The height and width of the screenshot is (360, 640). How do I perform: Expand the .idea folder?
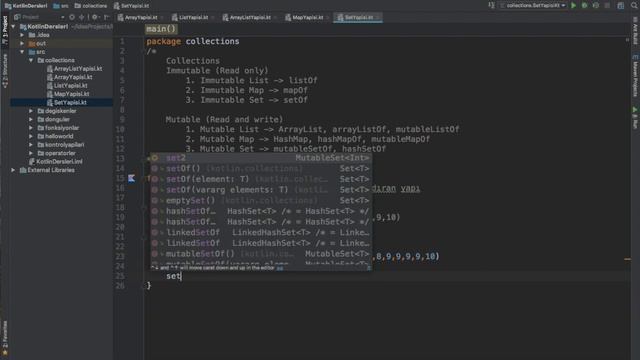(22, 35)
